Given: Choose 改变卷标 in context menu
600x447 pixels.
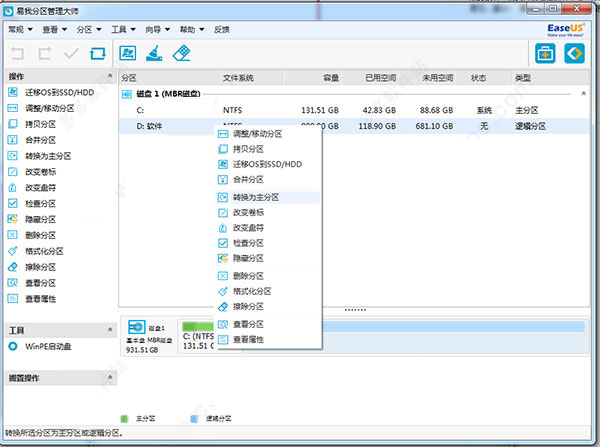Looking at the screenshot, I should click(x=268, y=212).
